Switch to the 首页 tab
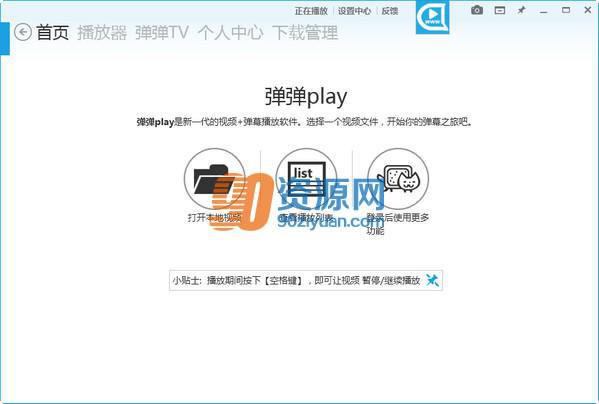This screenshot has height=404, width=599. 53,32
